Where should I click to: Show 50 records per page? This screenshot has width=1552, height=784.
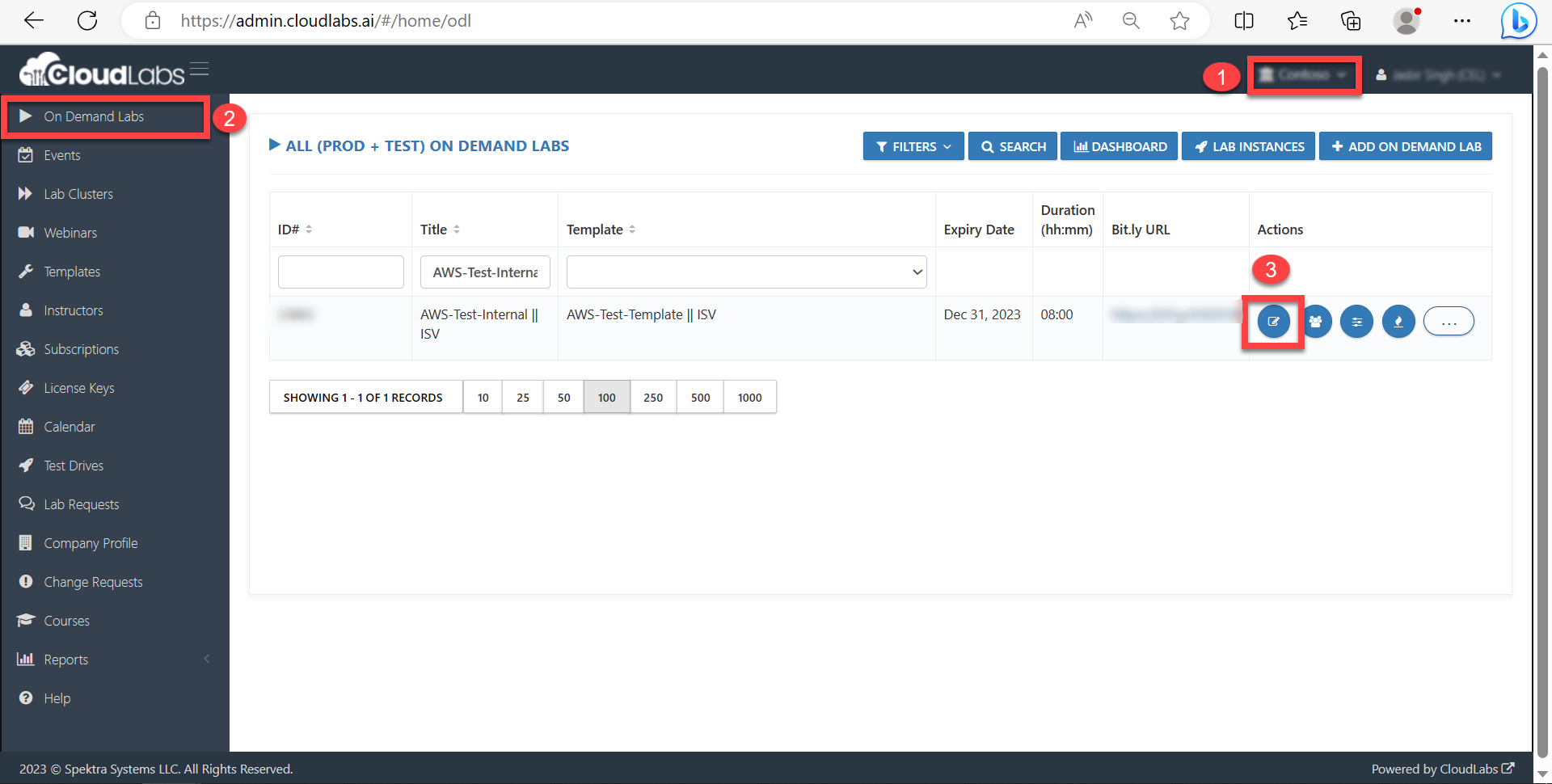563,397
